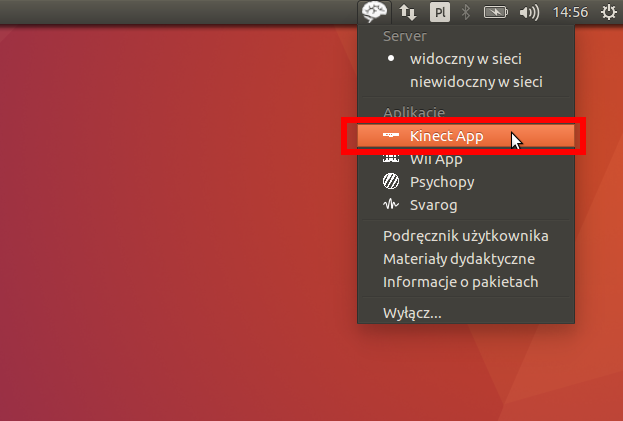Click the Kinect device icon in the menu
The width and height of the screenshot is (623, 421).
391,136
